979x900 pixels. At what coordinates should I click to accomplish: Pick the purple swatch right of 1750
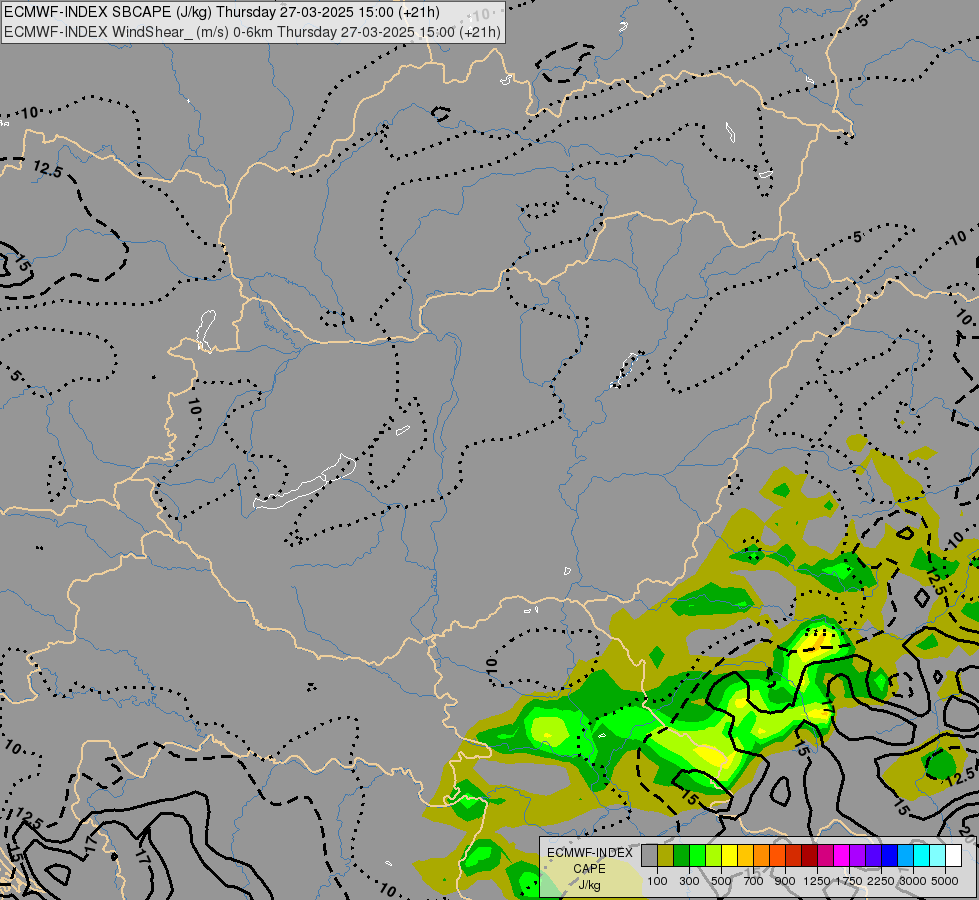click(857, 855)
